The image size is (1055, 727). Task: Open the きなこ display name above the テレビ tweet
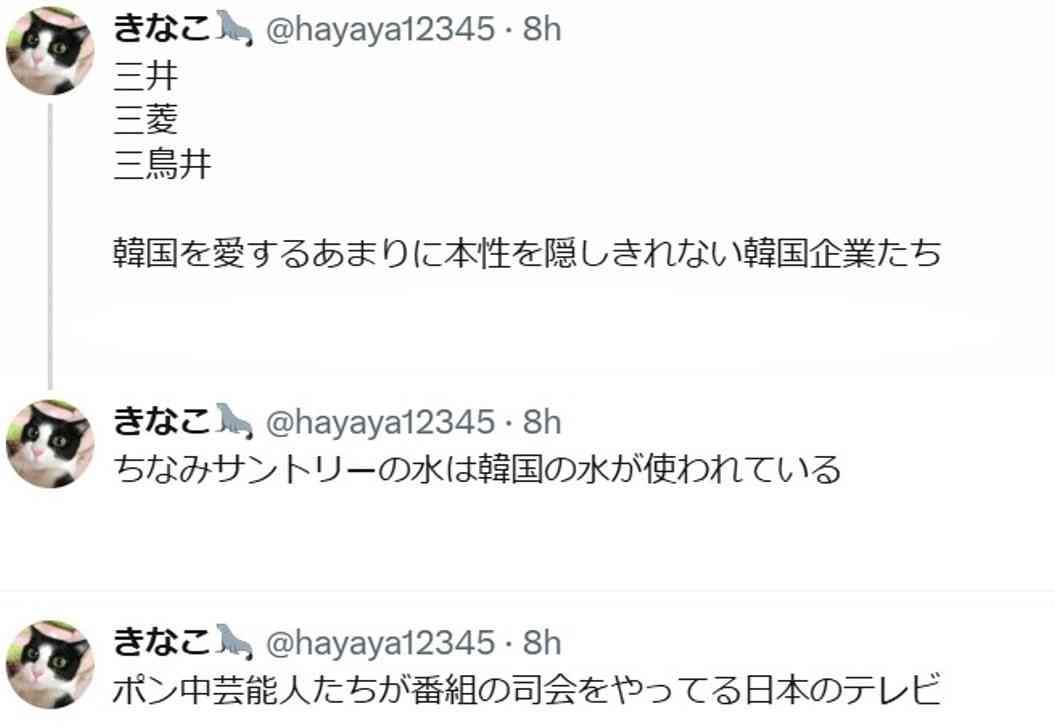point(162,642)
